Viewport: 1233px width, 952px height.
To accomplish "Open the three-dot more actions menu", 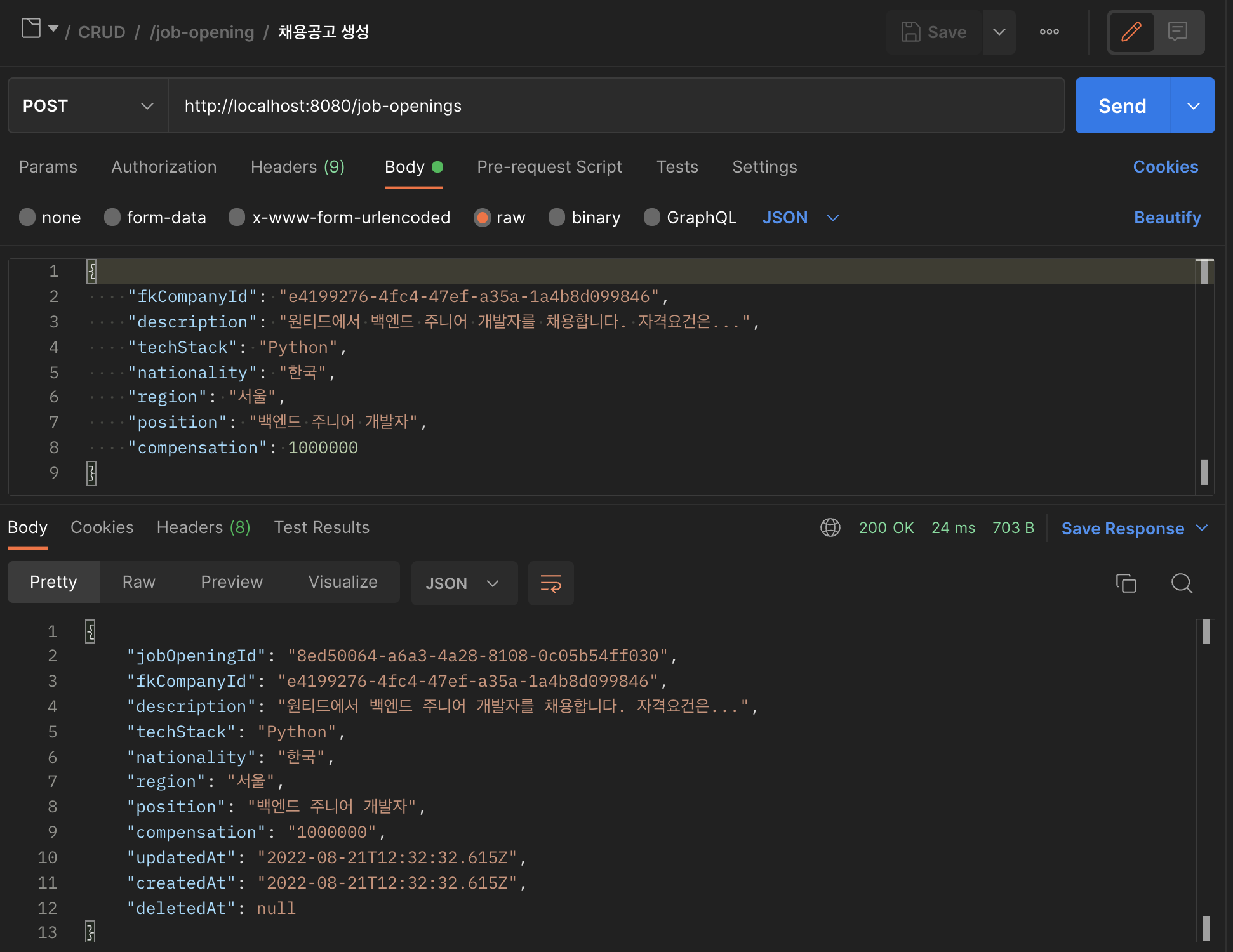I will [x=1050, y=32].
